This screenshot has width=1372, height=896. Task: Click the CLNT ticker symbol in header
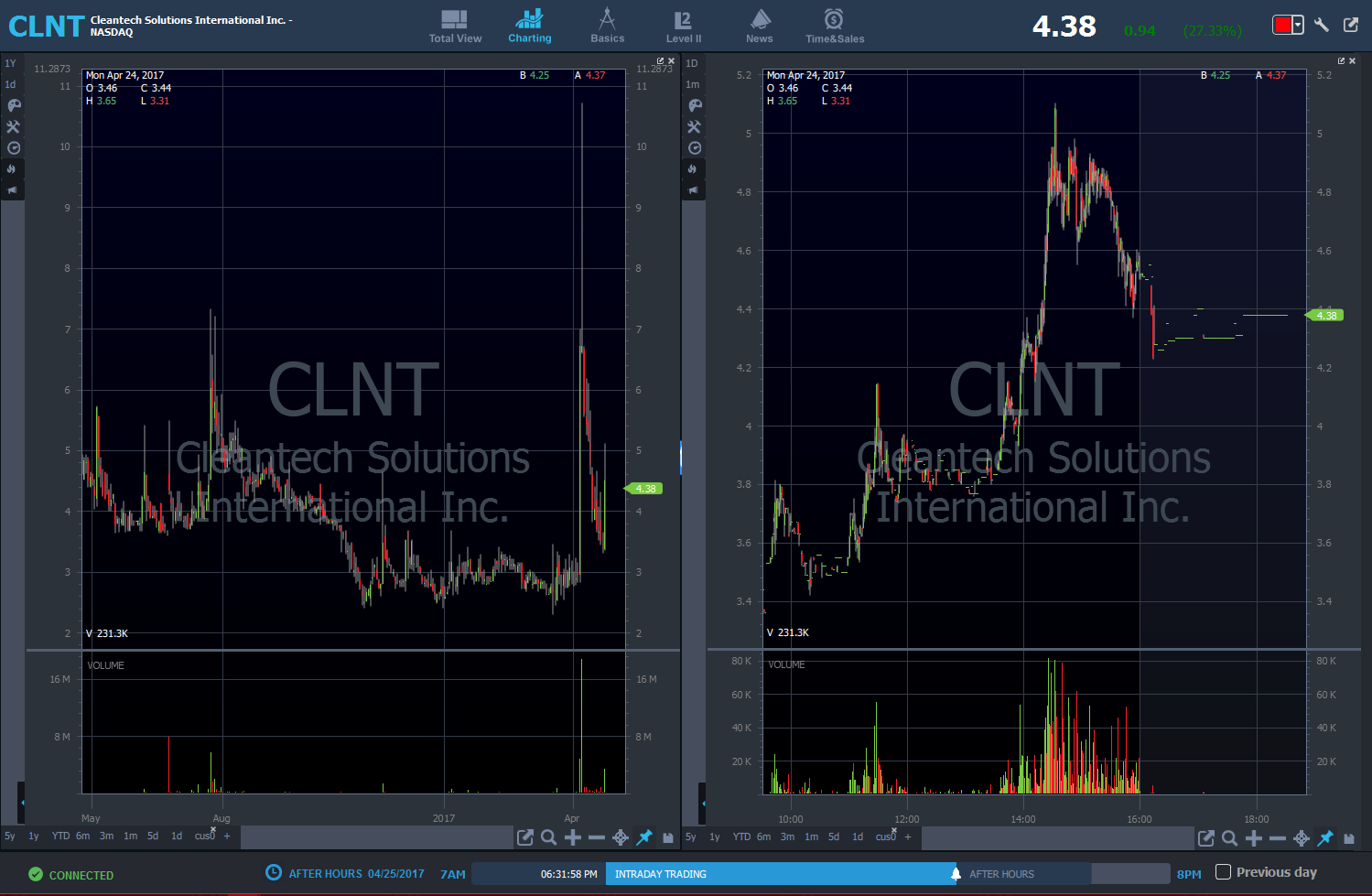pos(46,27)
